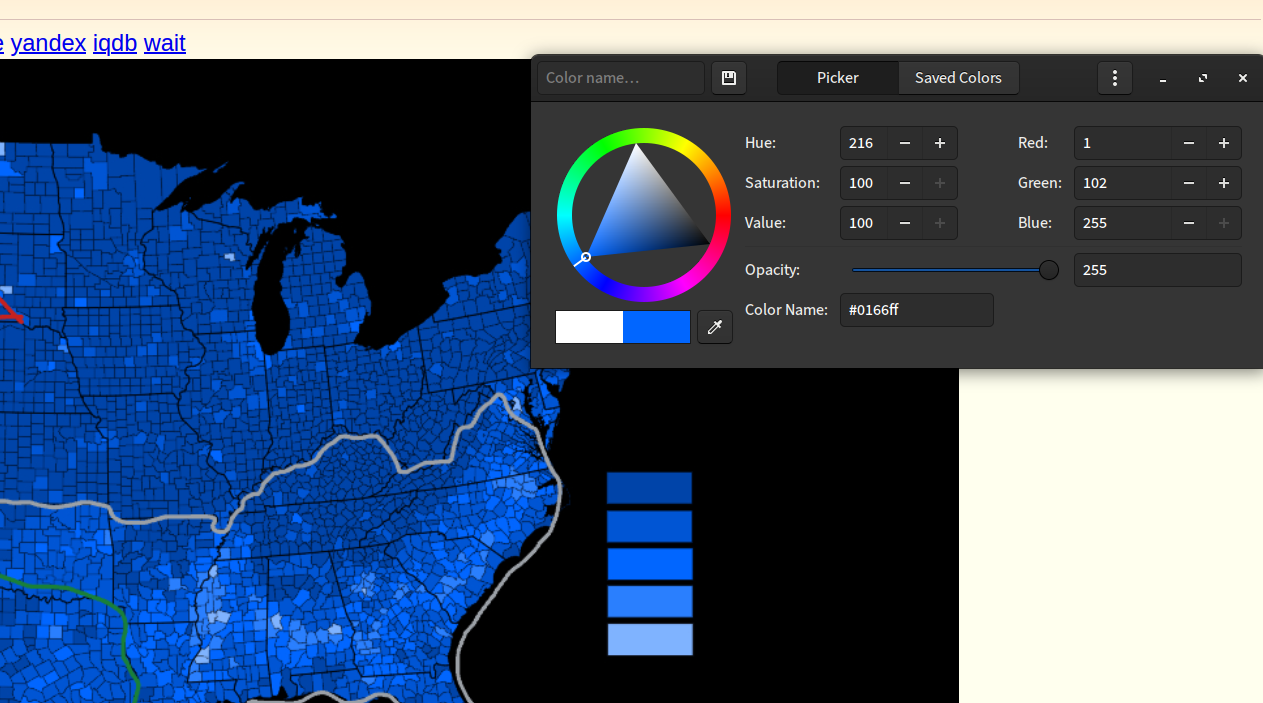Click the Hue value field showing 216
The height and width of the screenshot is (703, 1263).
(x=864, y=143)
